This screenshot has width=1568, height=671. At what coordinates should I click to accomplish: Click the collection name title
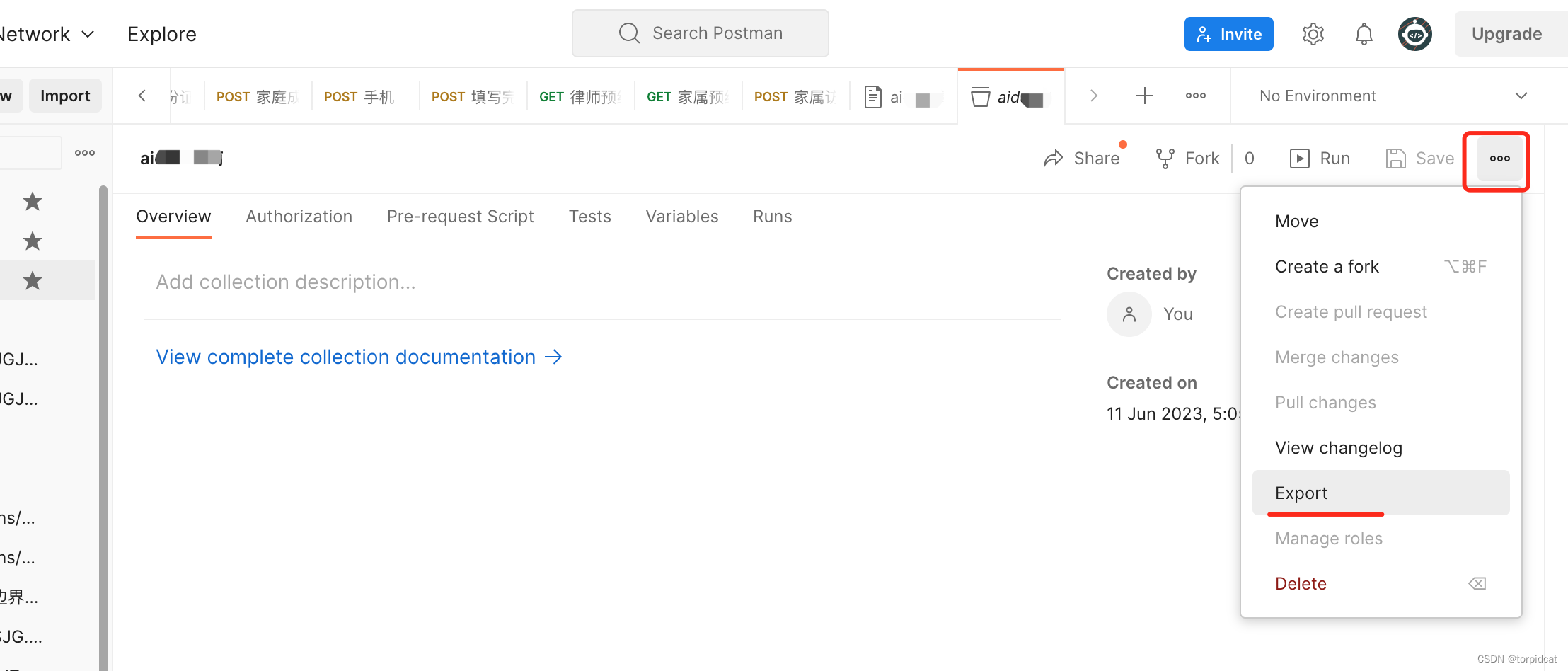point(181,158)
